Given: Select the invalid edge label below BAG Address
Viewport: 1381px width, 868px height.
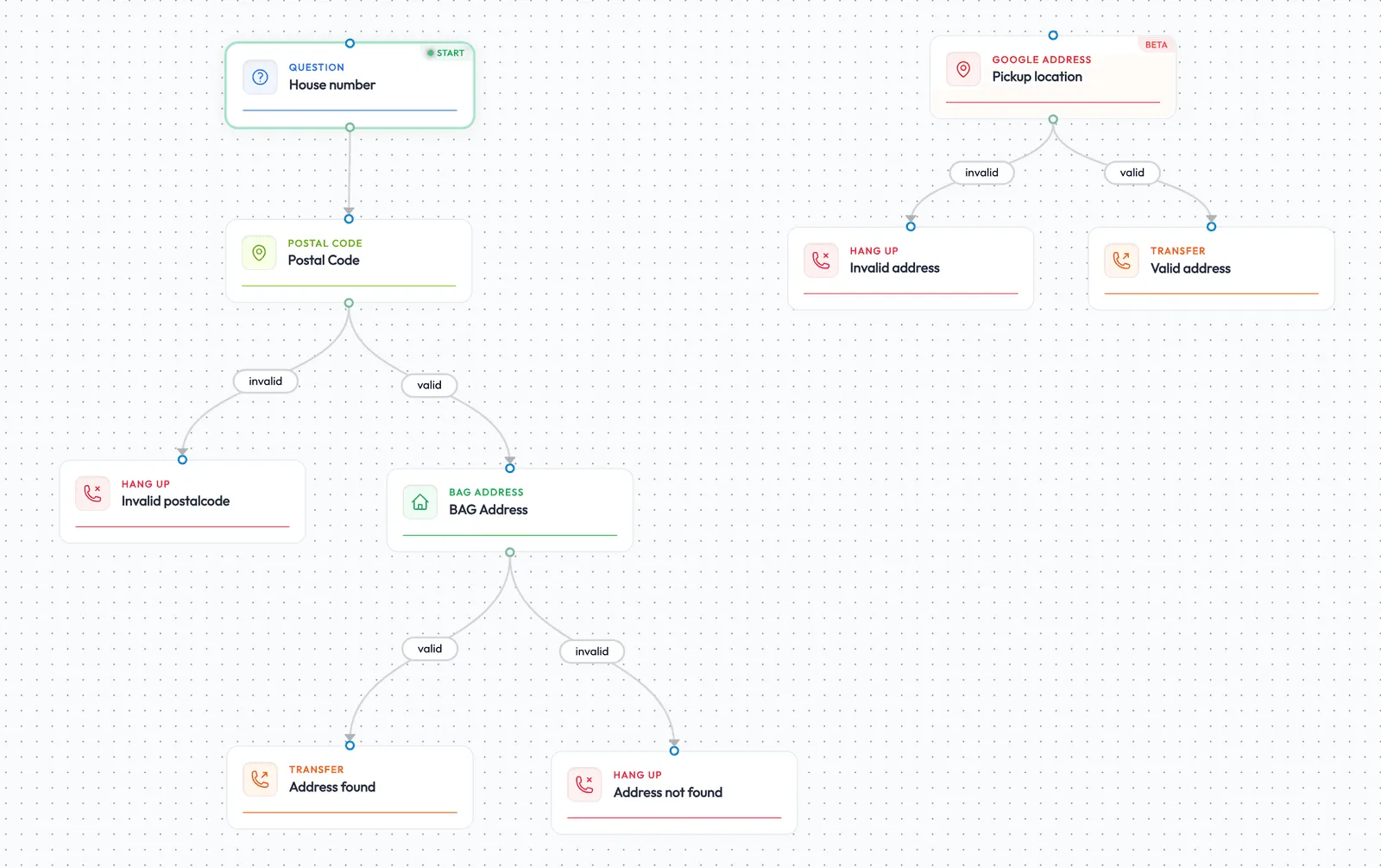Looking at the screenshot, I should [592, 651].
